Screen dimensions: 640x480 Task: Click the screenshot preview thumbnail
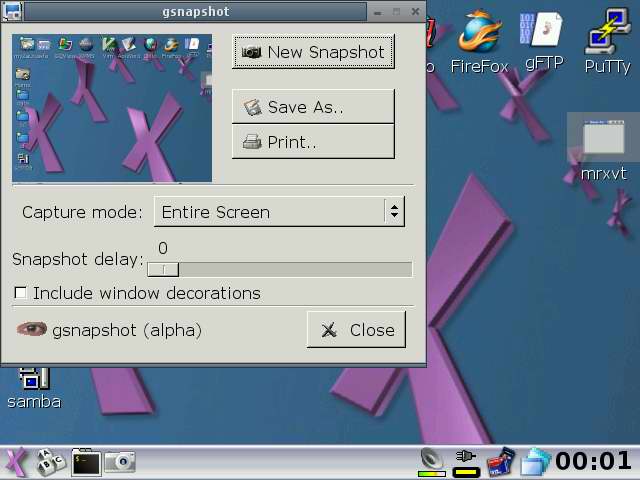click(112, 108)
